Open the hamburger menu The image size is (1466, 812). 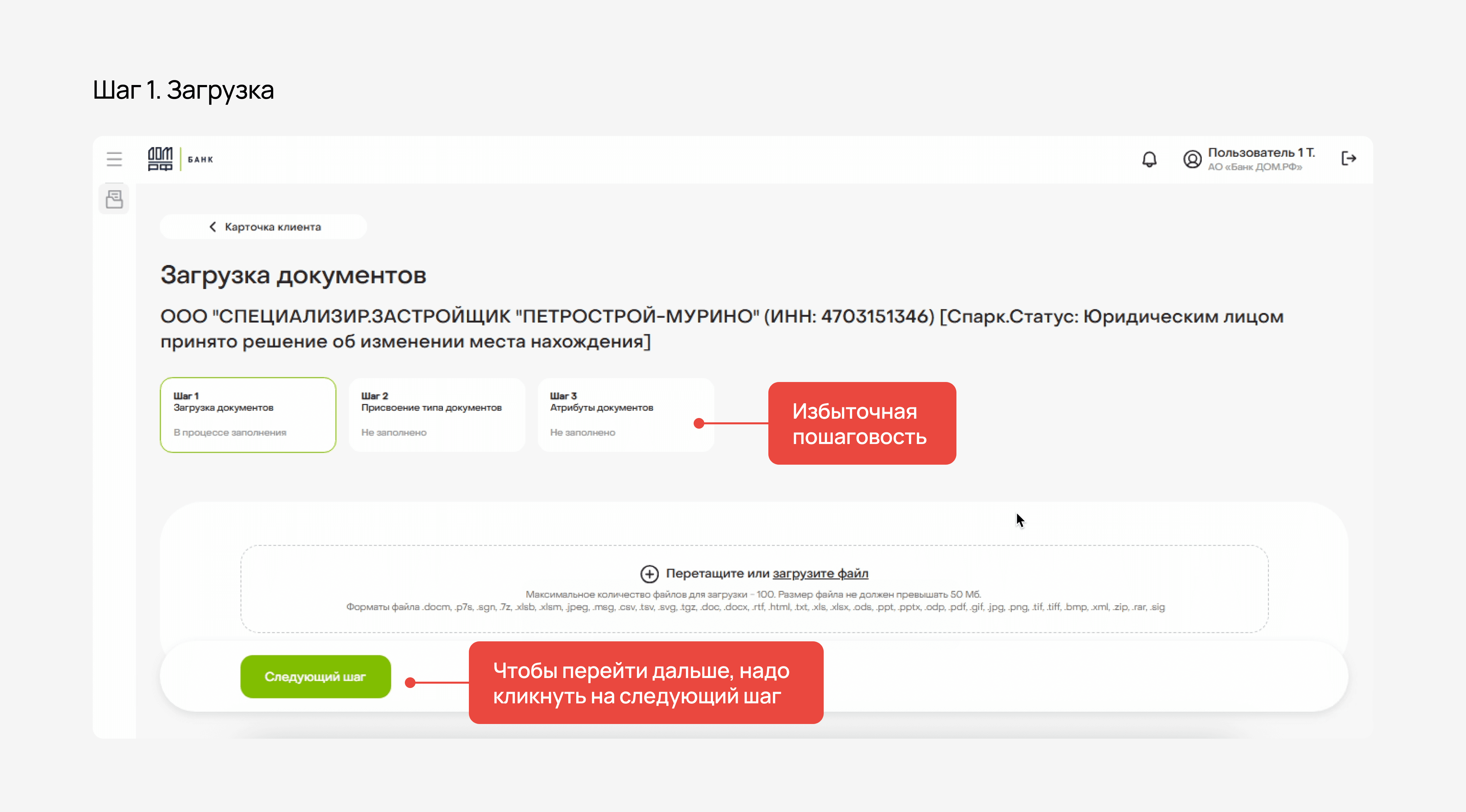114,159
